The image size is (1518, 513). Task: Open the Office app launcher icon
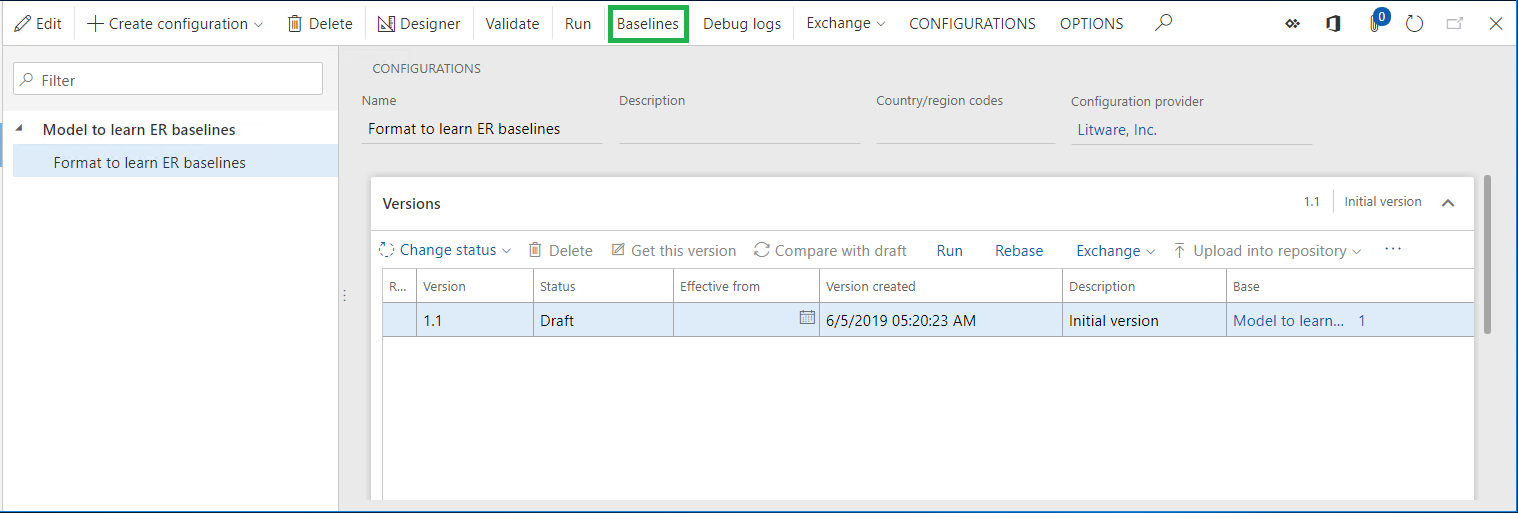tap(1333, 24)
